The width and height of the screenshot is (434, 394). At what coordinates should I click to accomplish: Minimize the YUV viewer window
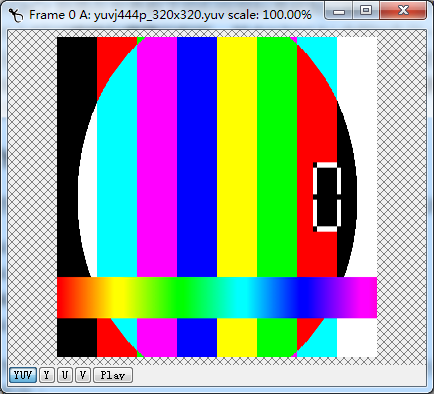(x=339, y=11)
